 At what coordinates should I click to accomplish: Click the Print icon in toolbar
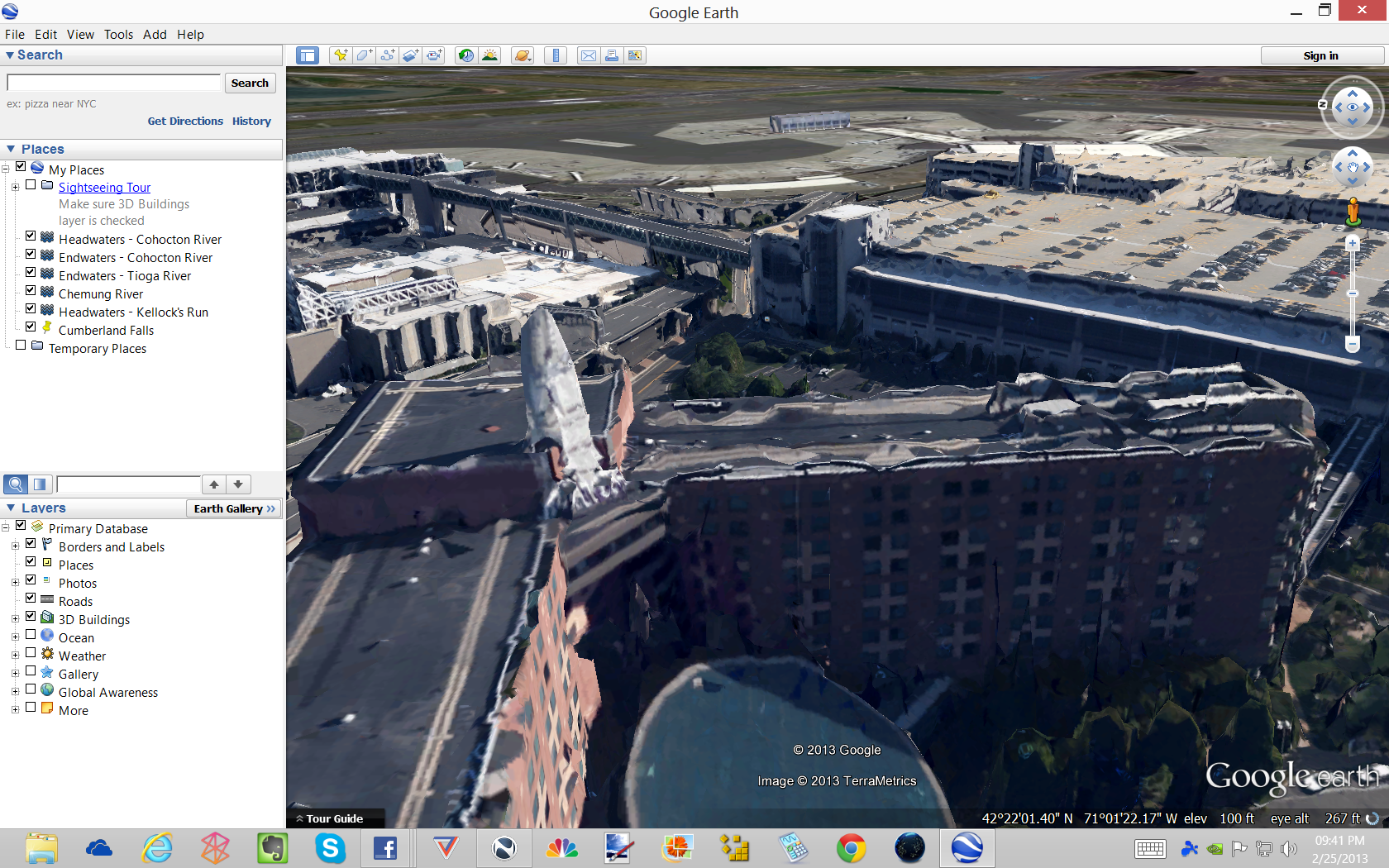click(x=612, y=55)
